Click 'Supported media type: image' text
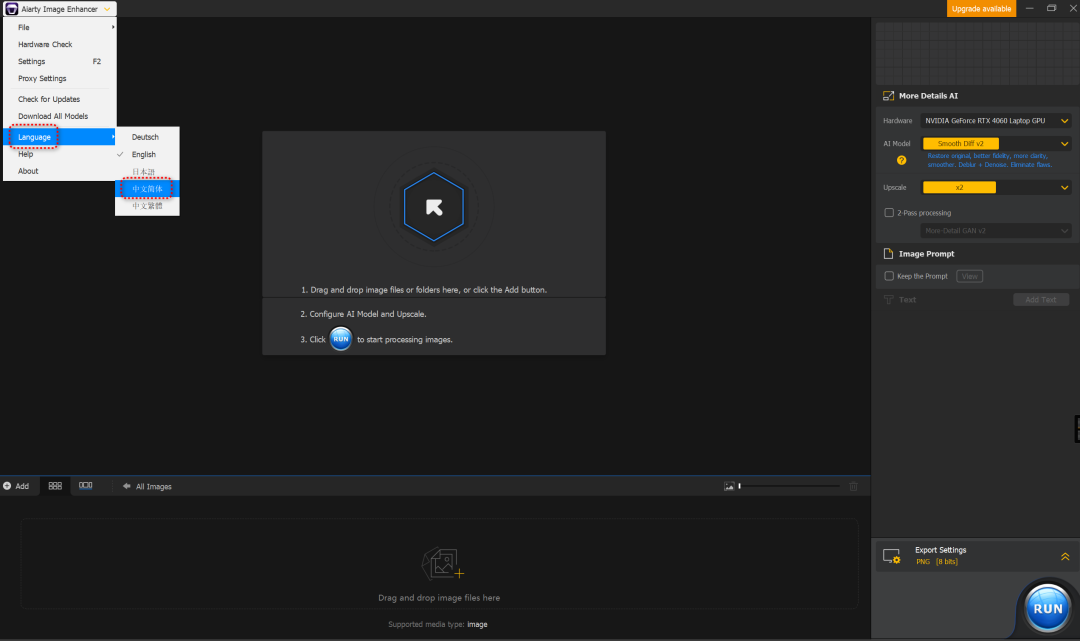 pos(437,624)
